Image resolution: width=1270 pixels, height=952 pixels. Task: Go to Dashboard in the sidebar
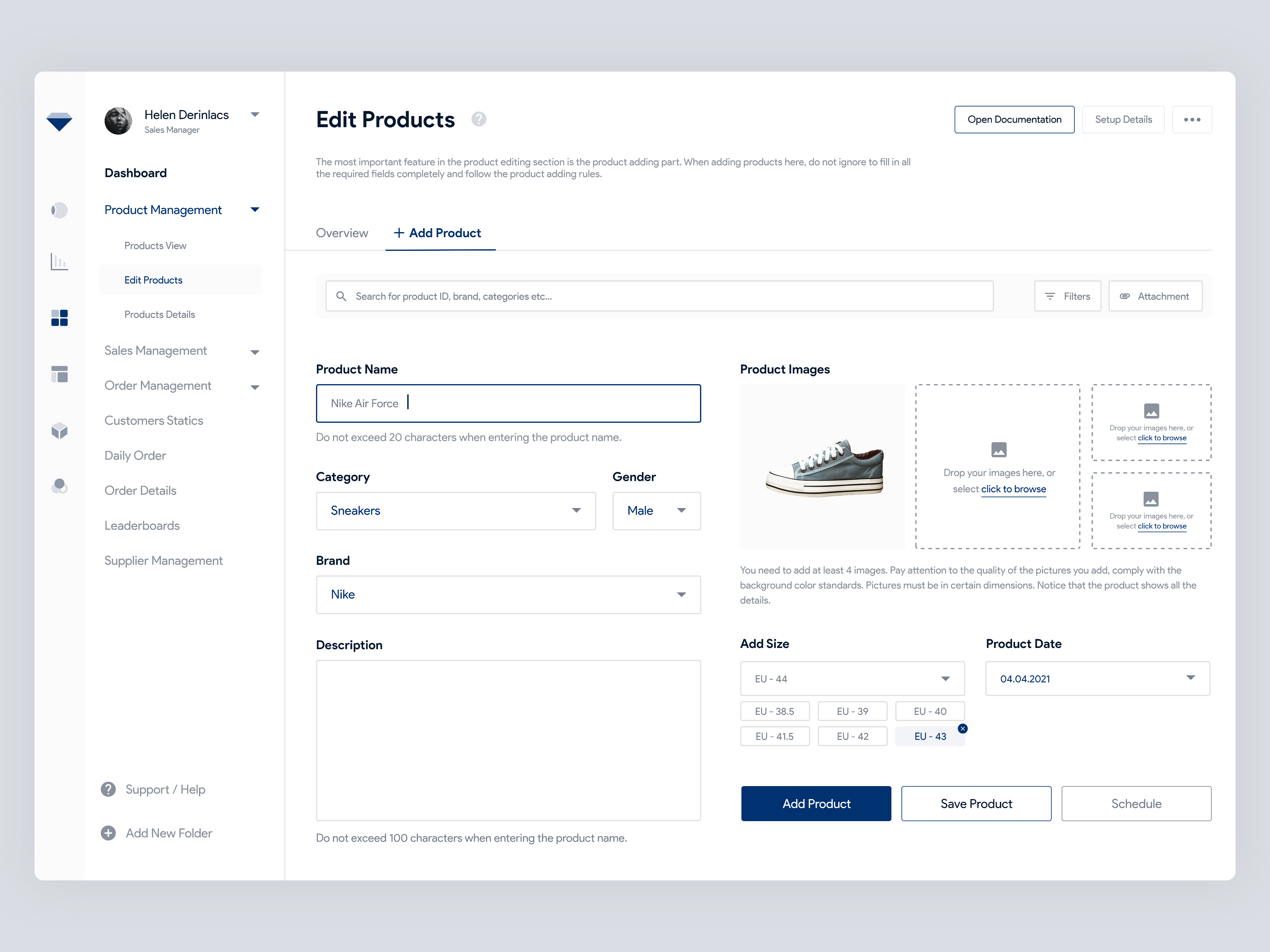(x=135, y=173)
